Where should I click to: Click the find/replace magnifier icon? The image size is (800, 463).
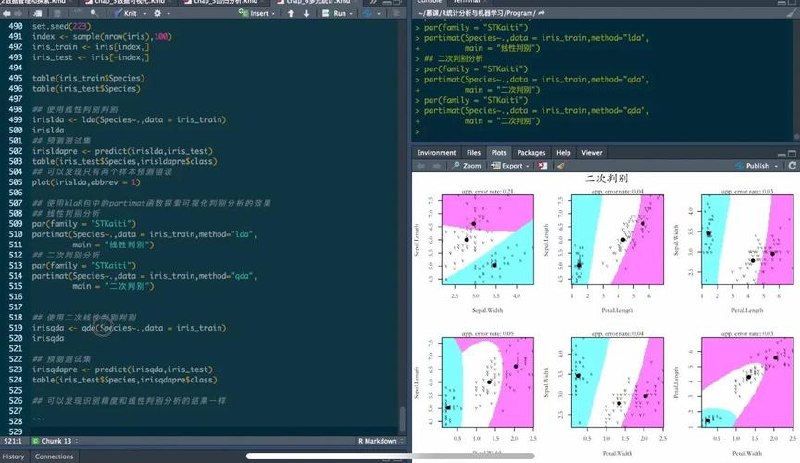tap(94, 13)
